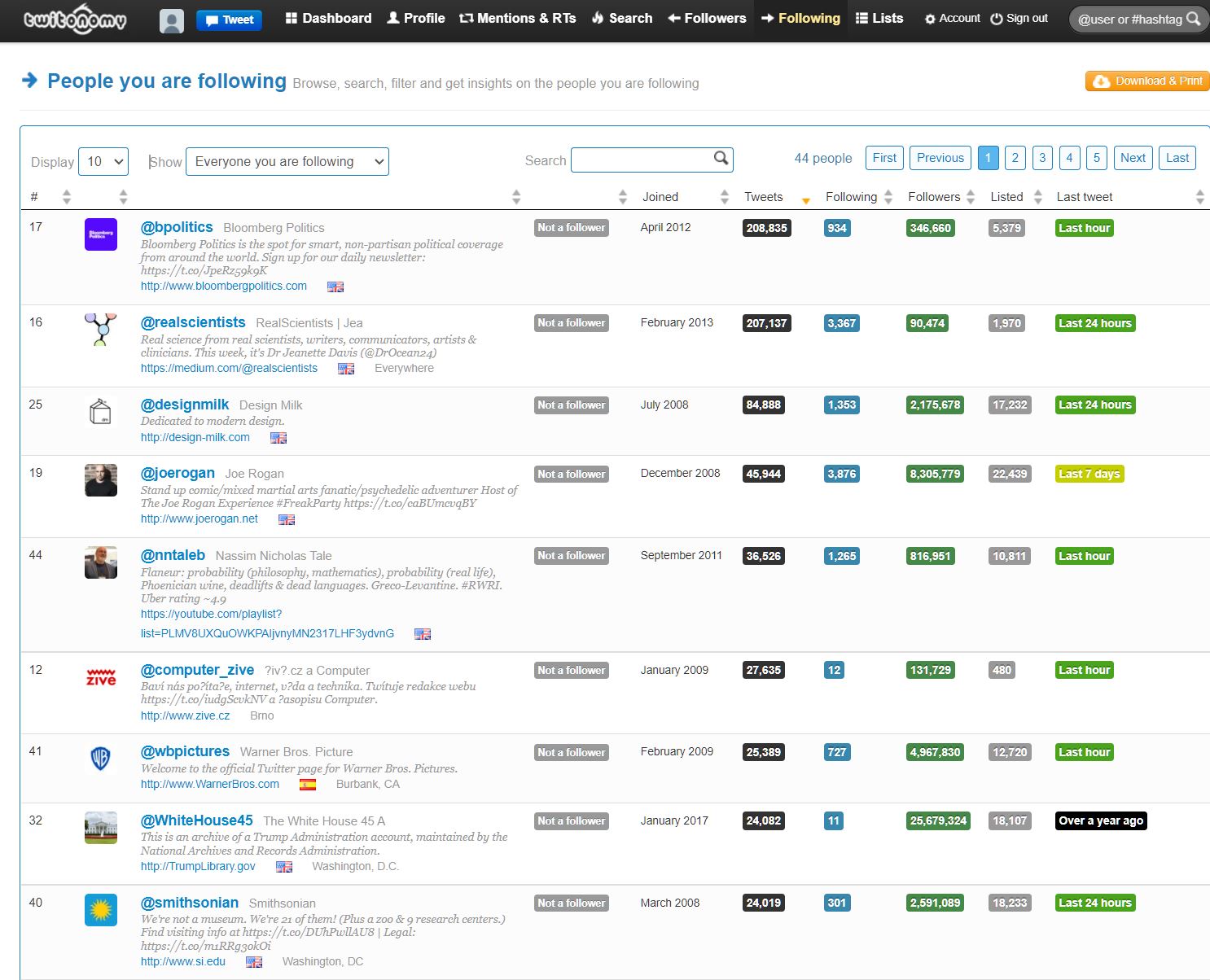Go to page 3
Screen dimensions: 1210x980
(x=1042, y=158)
